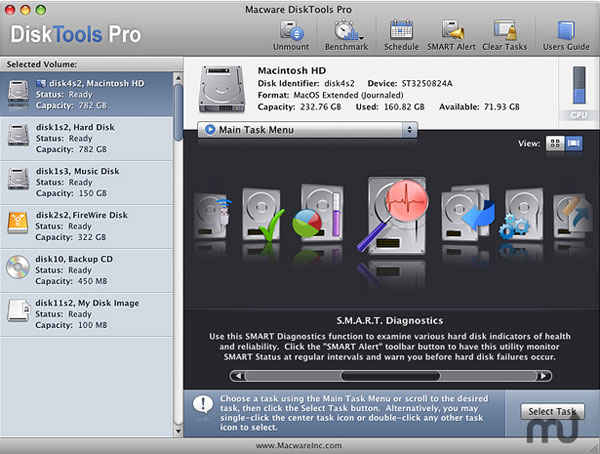Screen dimensions: 600x454
Task: Switch to grid icon view
Action: coord(555,144)
